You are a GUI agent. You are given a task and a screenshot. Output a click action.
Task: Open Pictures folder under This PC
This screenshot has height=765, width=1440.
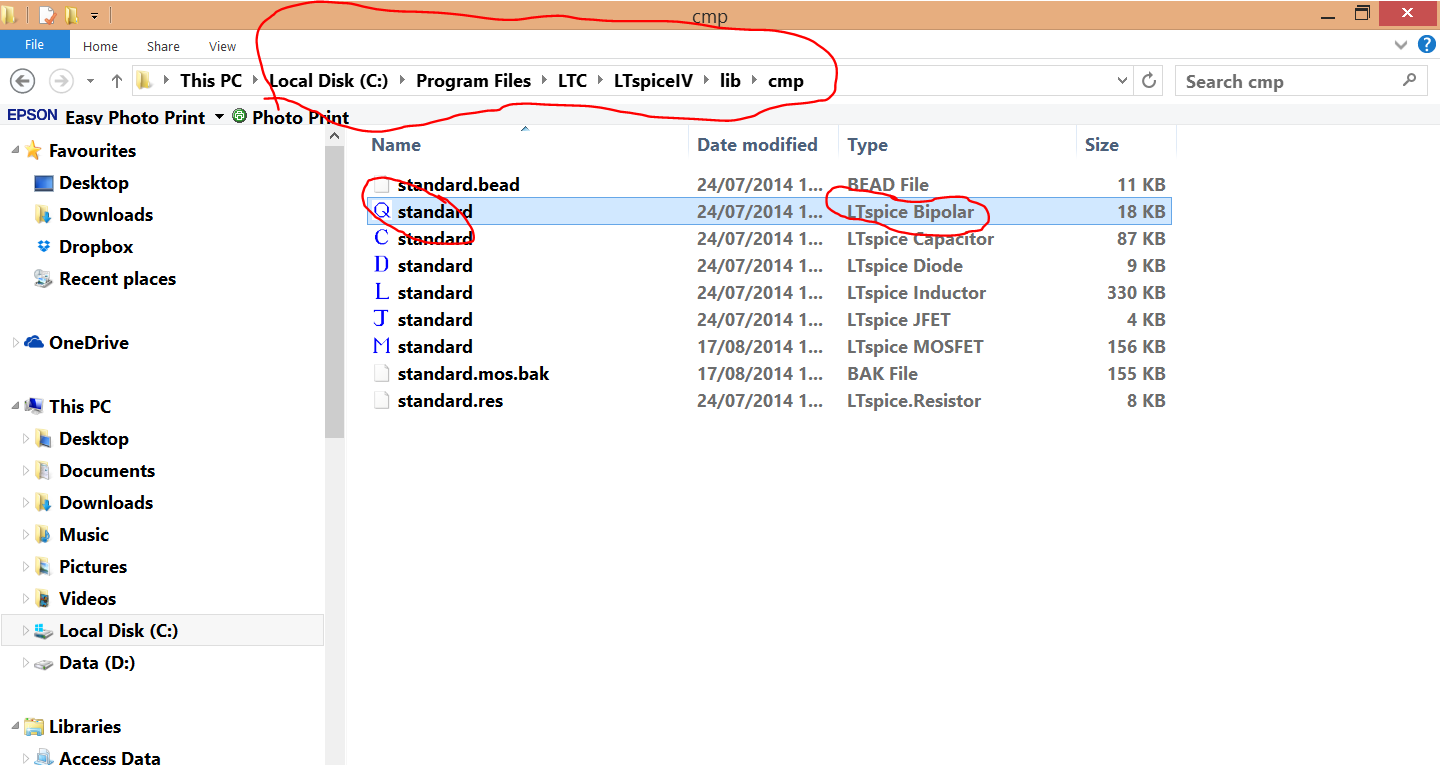[93, 567]
